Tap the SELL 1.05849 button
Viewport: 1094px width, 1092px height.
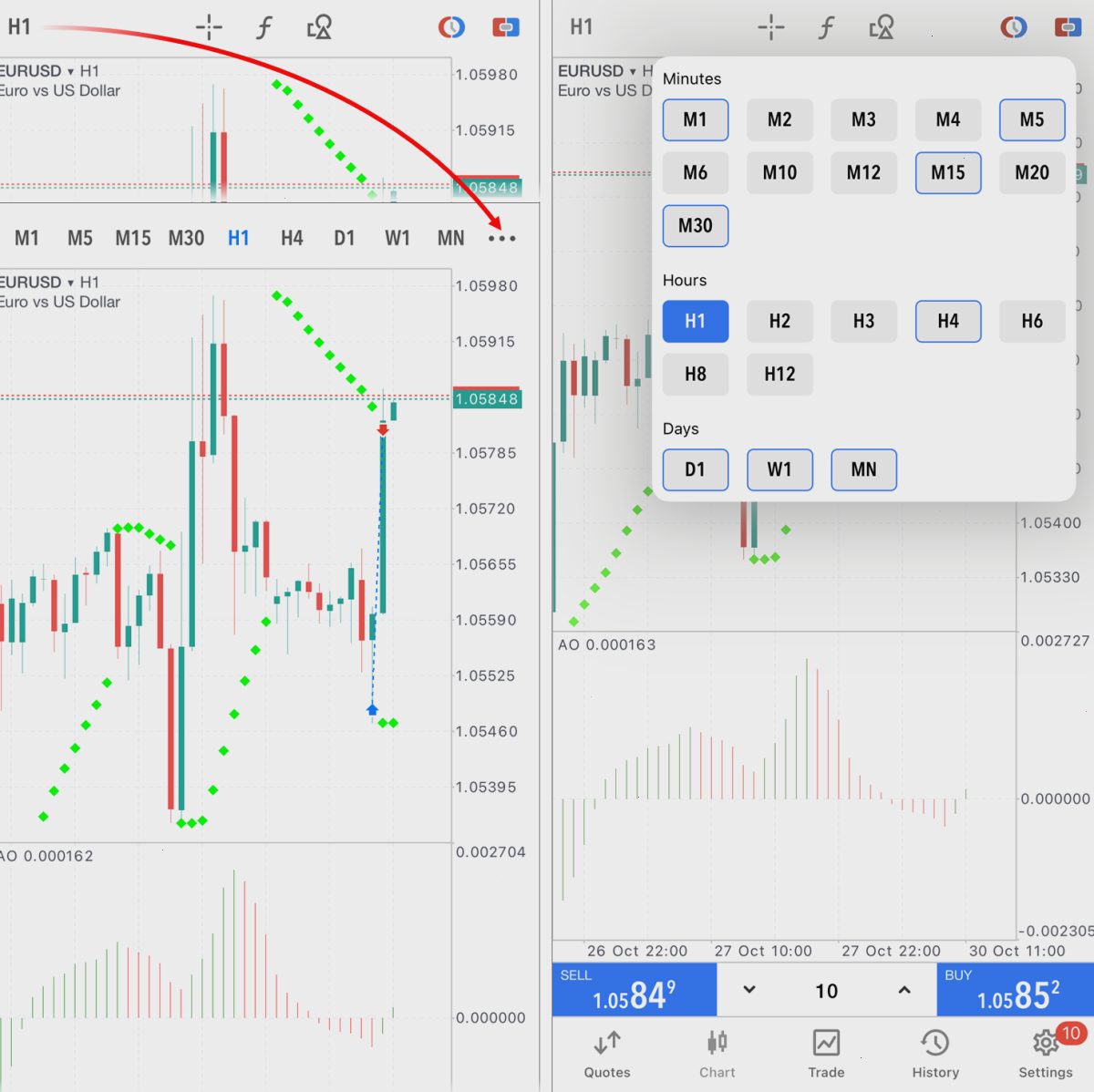click(635, 990)
